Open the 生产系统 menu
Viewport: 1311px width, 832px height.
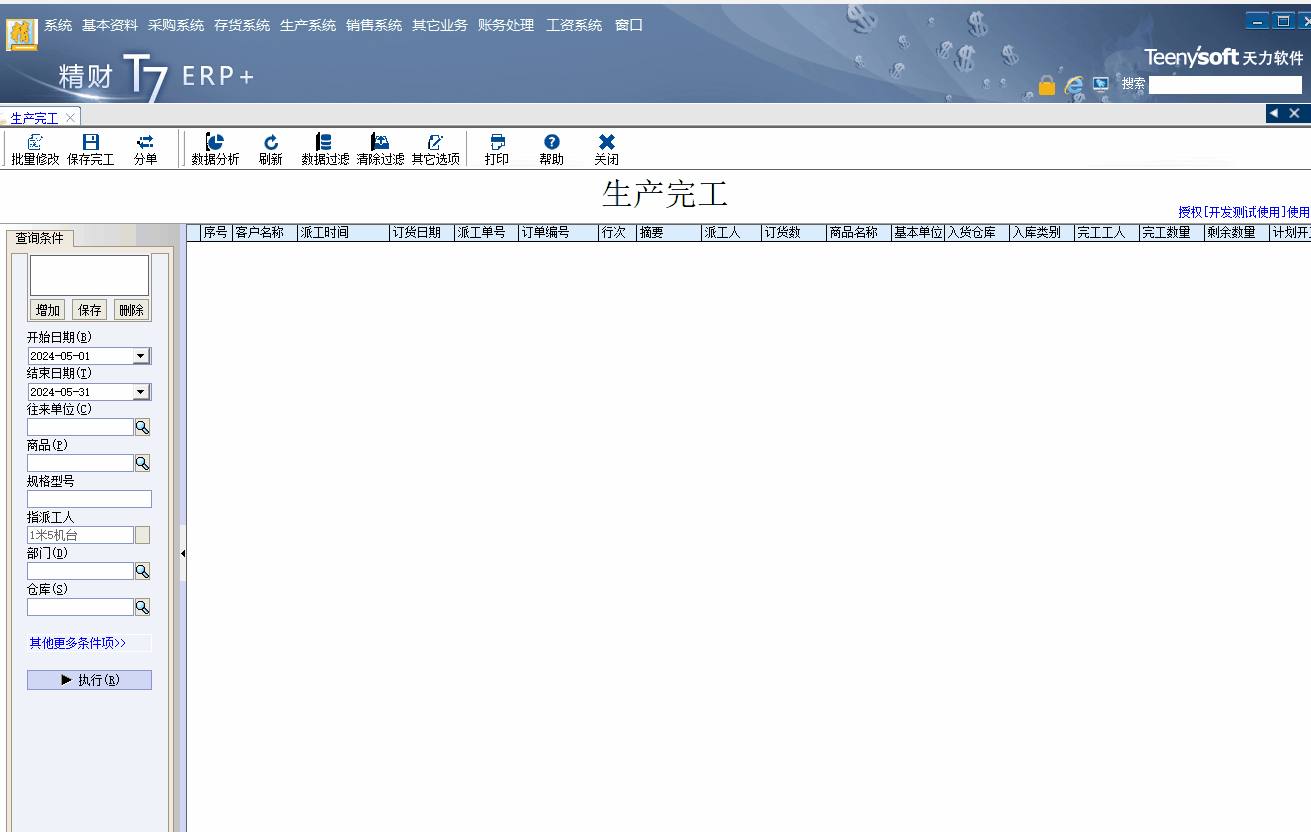pos(308,25)
